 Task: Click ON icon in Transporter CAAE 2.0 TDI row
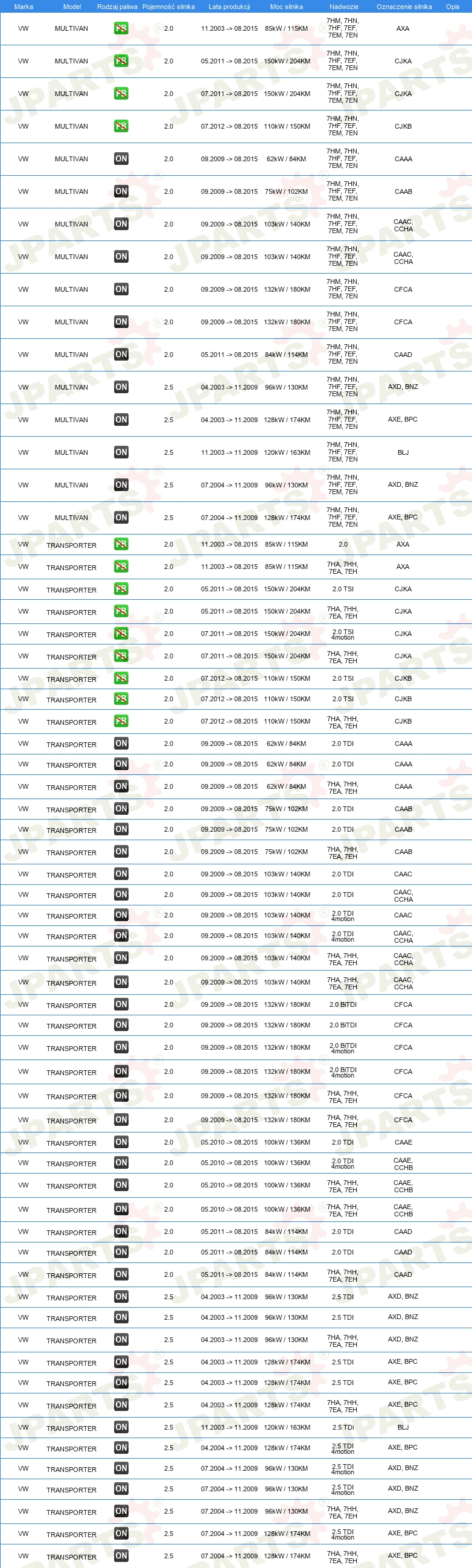pos(121,1142)
